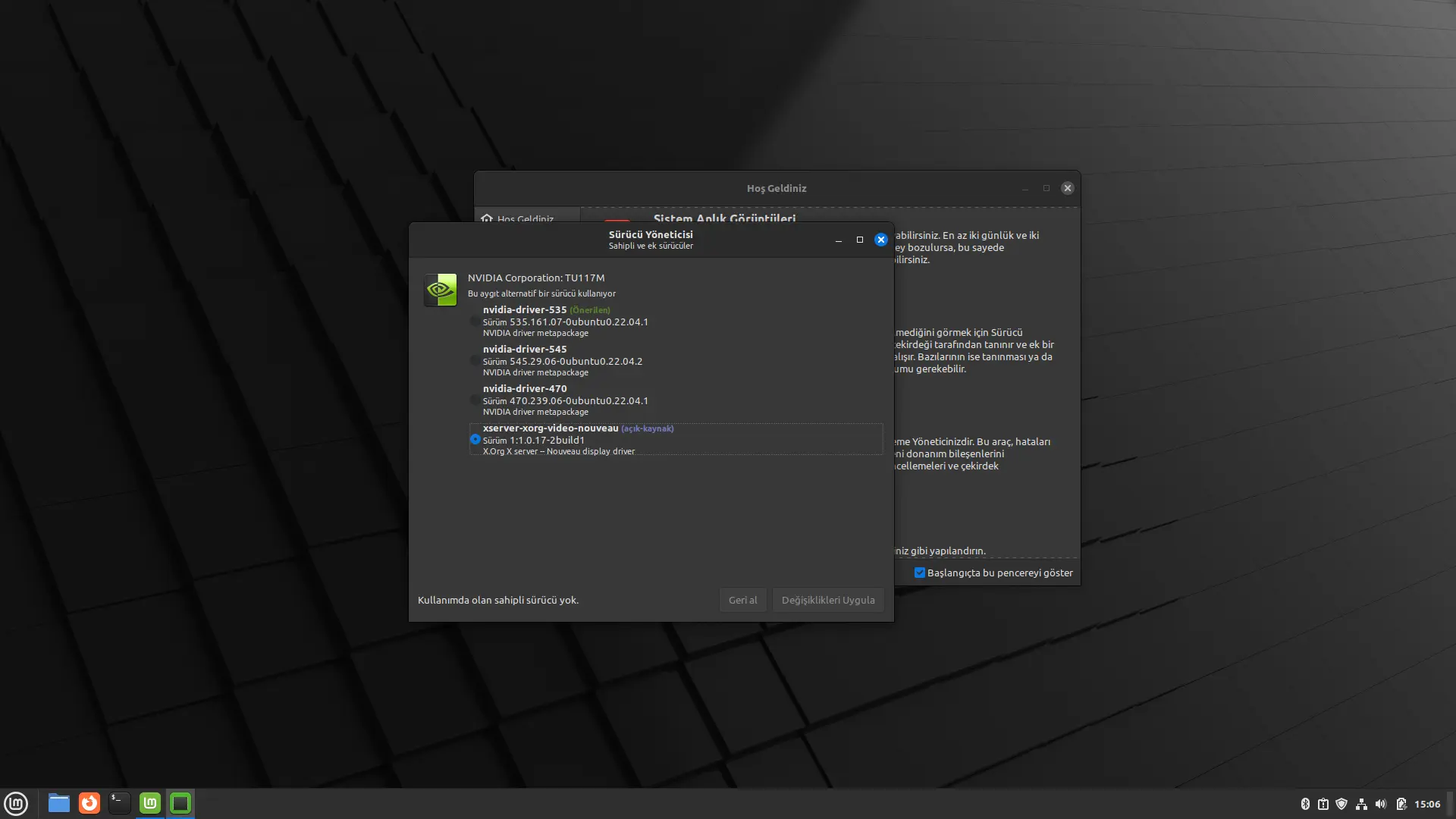
Task: Open the Bluetooth tray icon
Action: [1305, 804]
